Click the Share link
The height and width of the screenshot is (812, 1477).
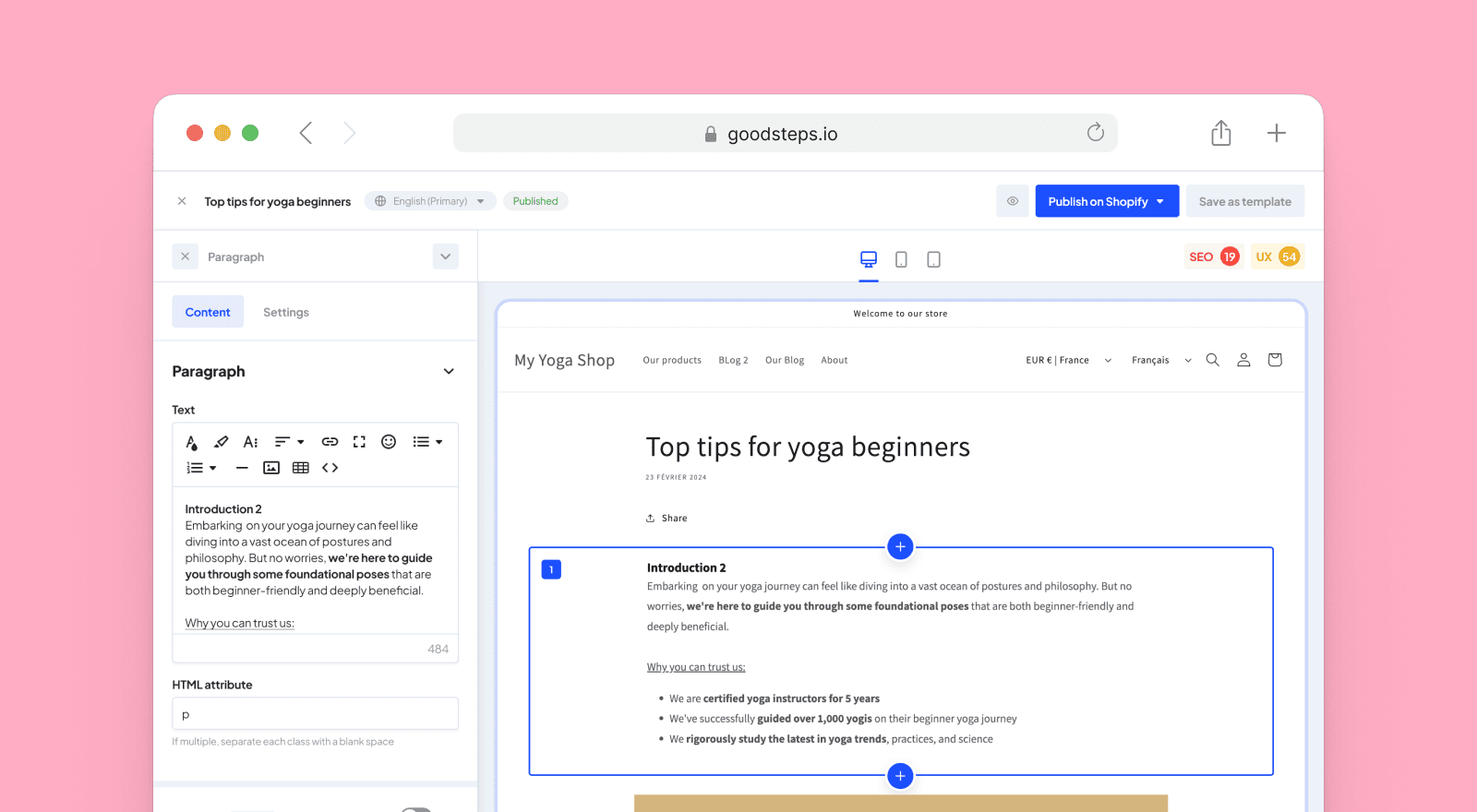coord(666,518)
